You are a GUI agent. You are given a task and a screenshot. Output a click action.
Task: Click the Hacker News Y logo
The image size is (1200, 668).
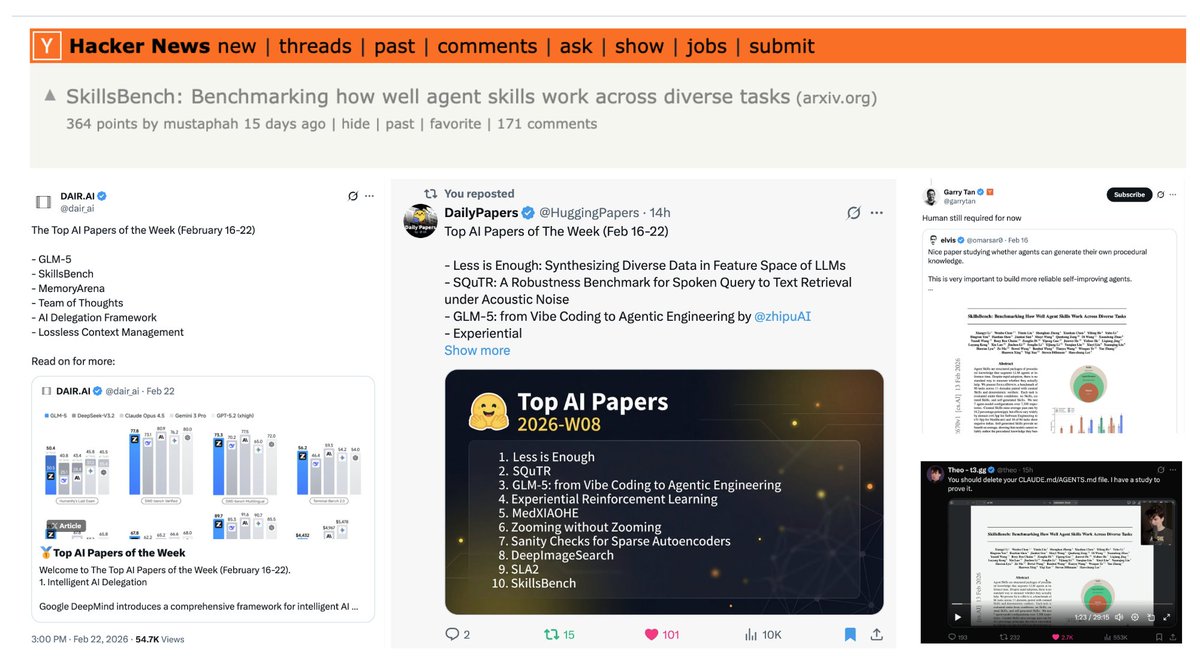tap(47, 46)
